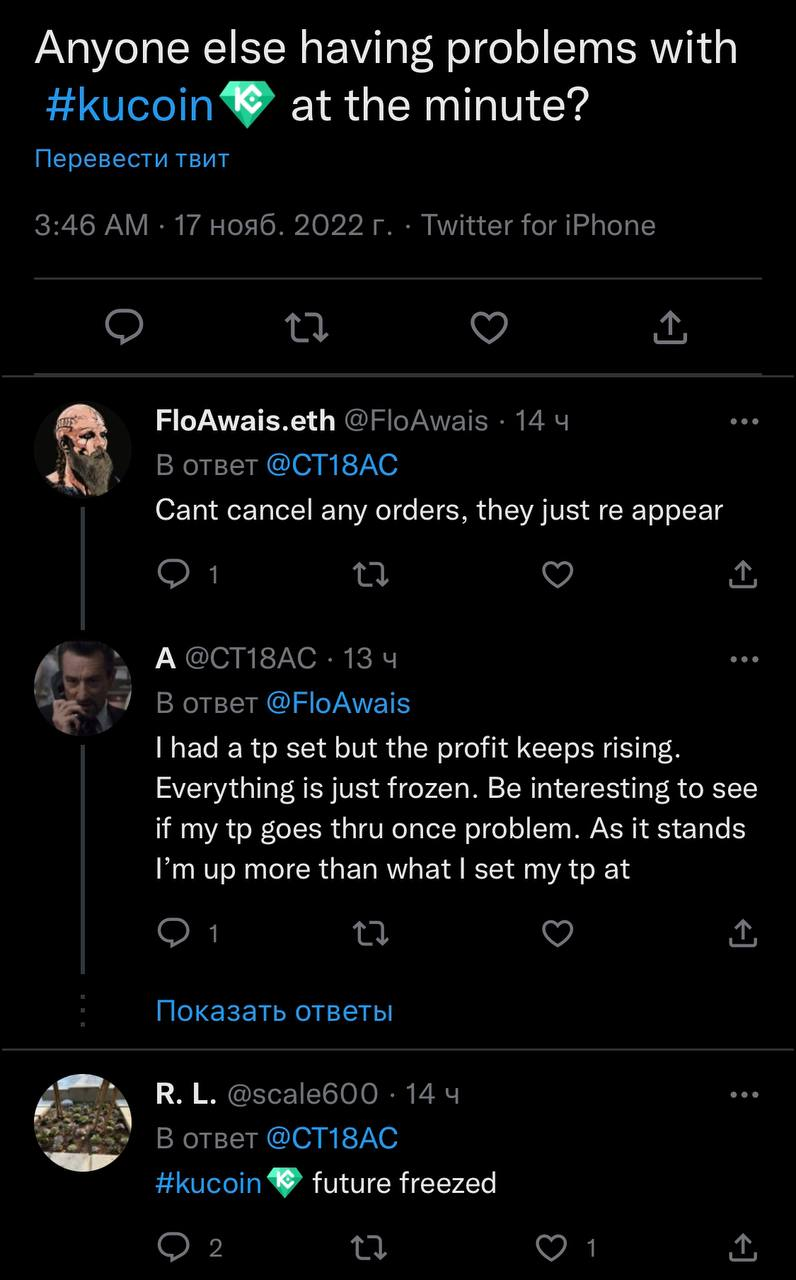Open the @FloAwais mention in A's reply

[338, 703]
